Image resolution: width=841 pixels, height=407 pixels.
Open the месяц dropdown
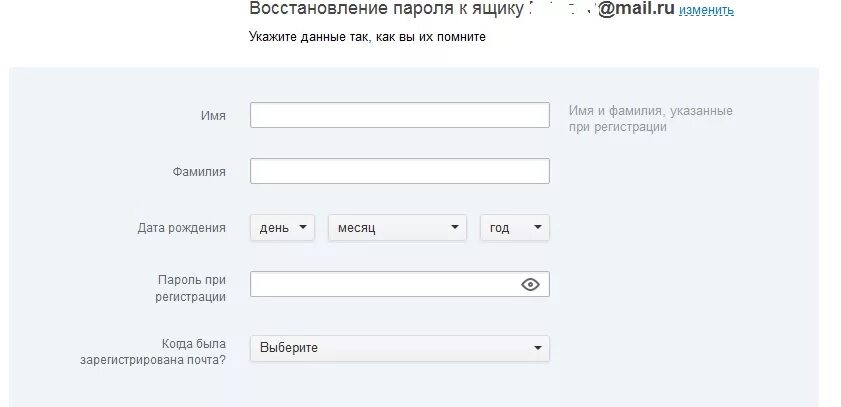pyautogui.click(x=397, y=227)
